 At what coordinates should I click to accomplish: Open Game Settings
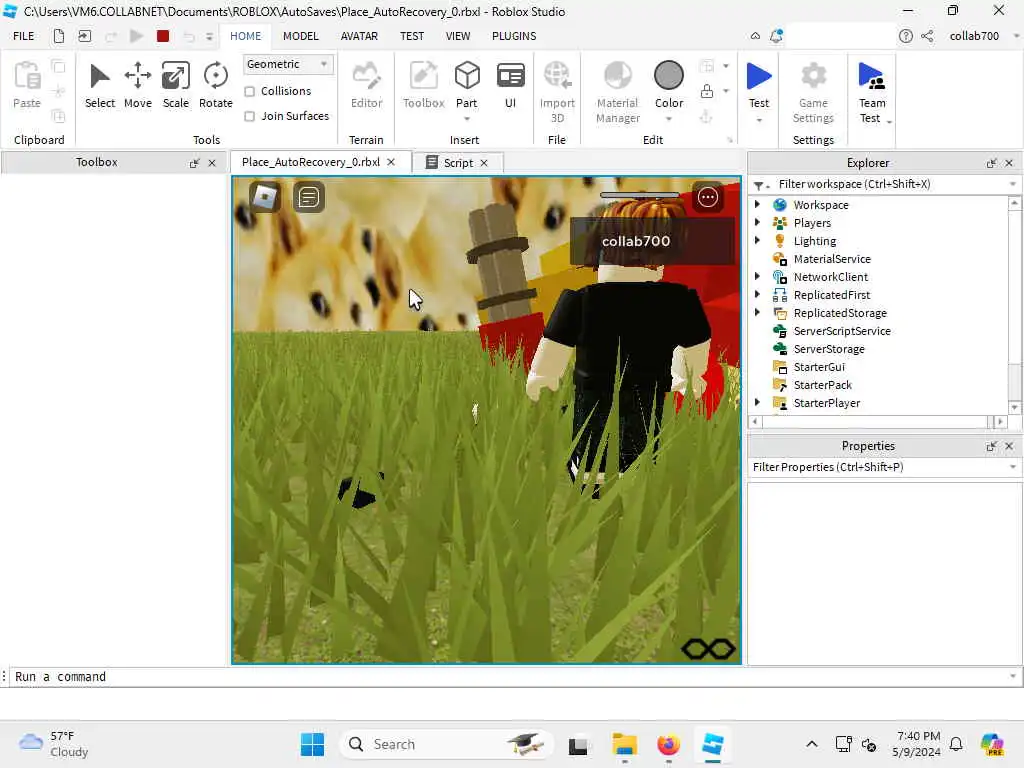pos(813,91)
